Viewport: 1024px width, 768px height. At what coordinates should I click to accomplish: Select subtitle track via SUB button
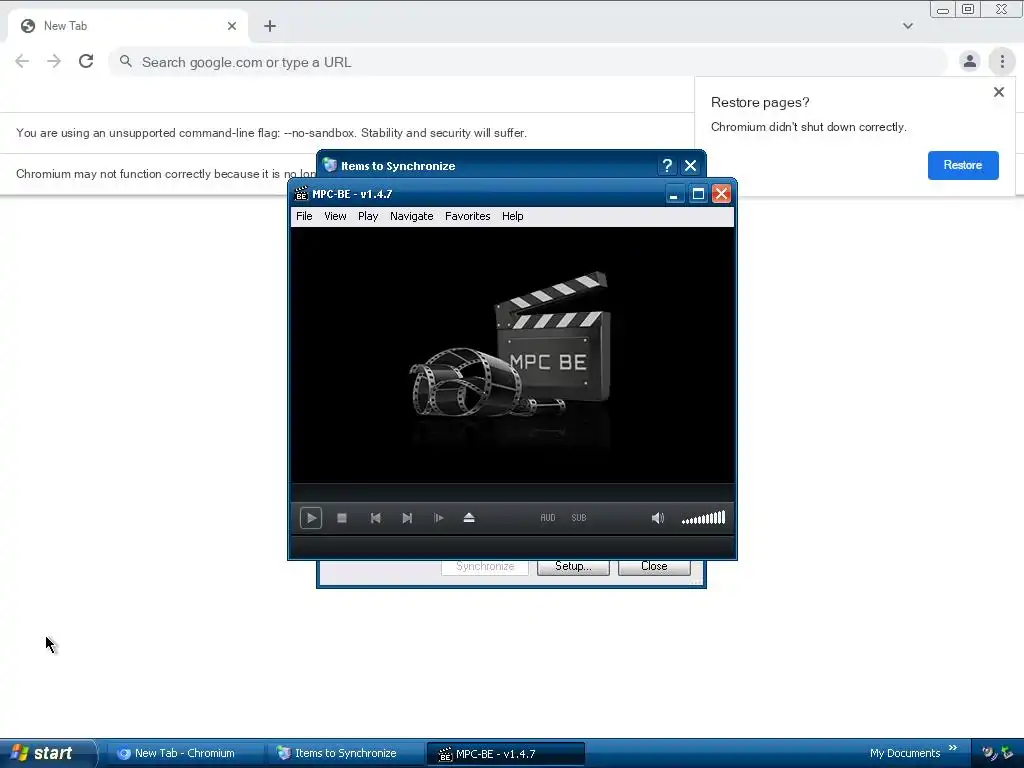pos(579,518)
